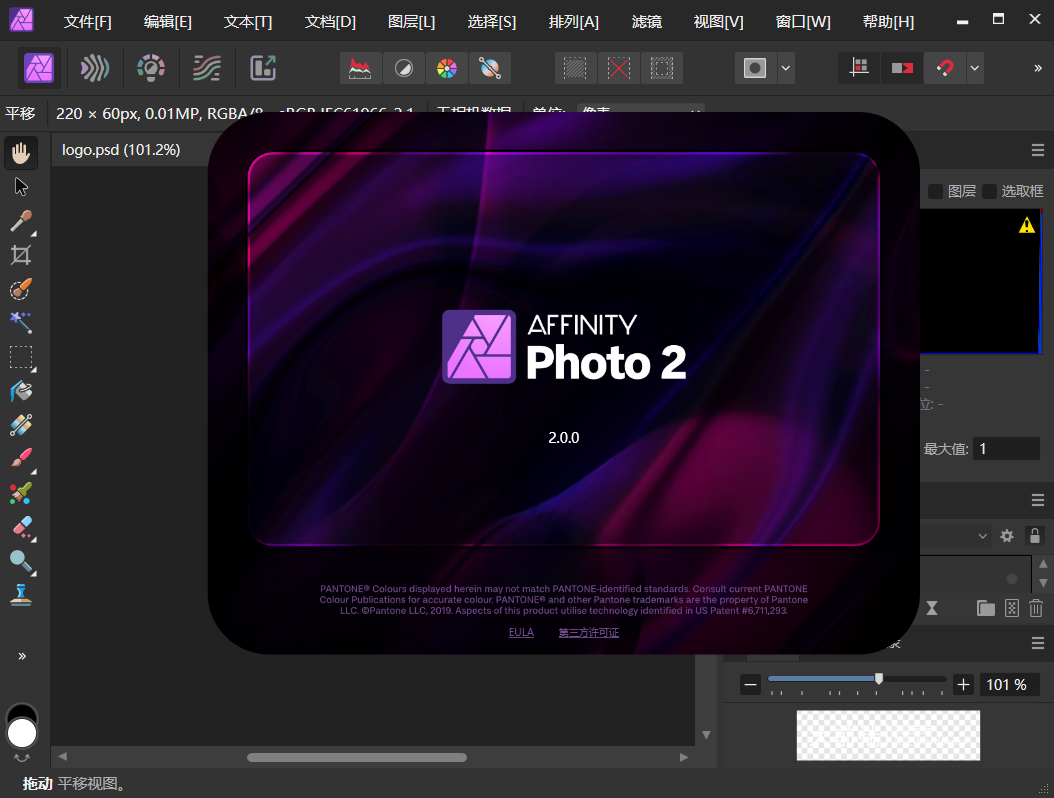Open Quick Mask options dropdown arrow
Image resolution: width=1054 pixels, height=798 pixels.
point(785,68)
